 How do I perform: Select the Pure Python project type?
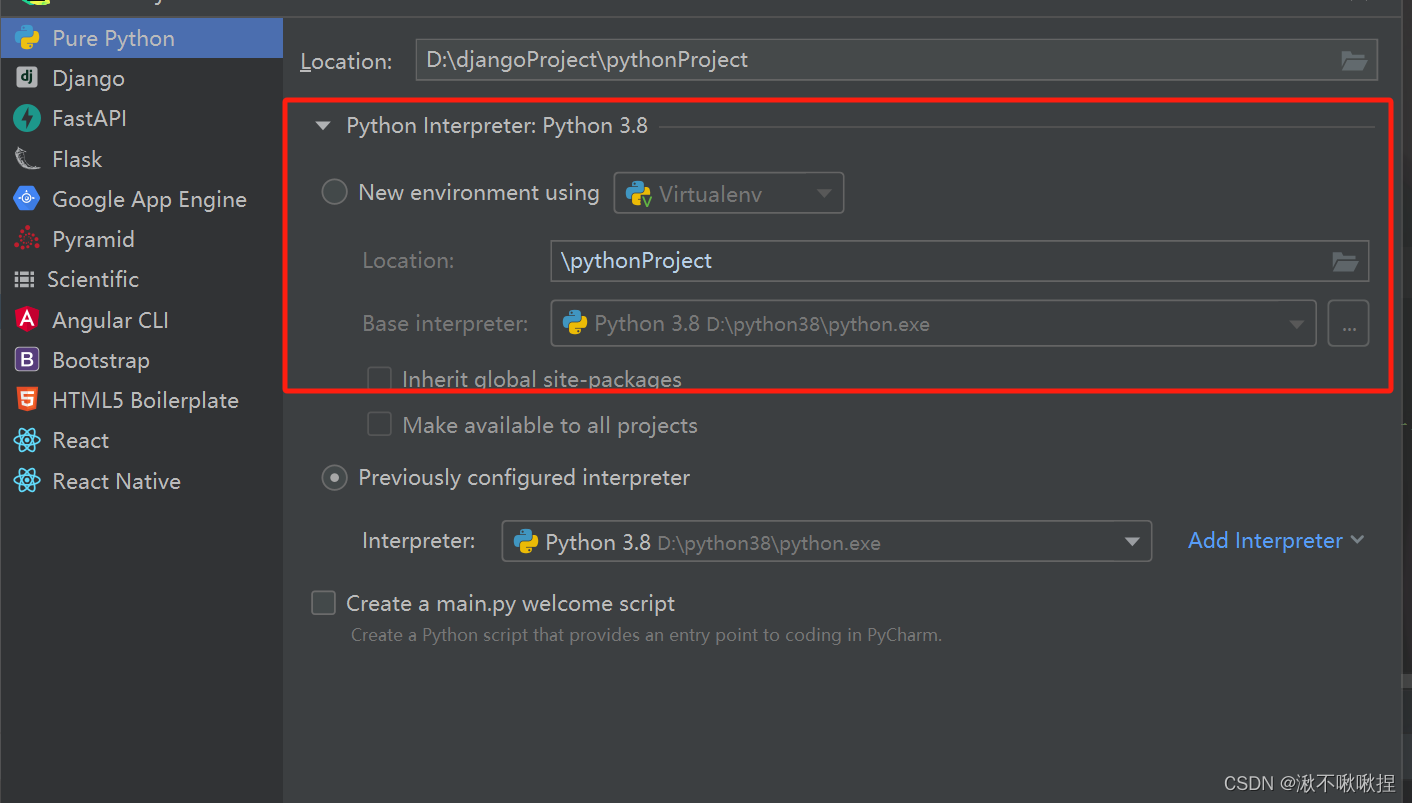point(141,38)
